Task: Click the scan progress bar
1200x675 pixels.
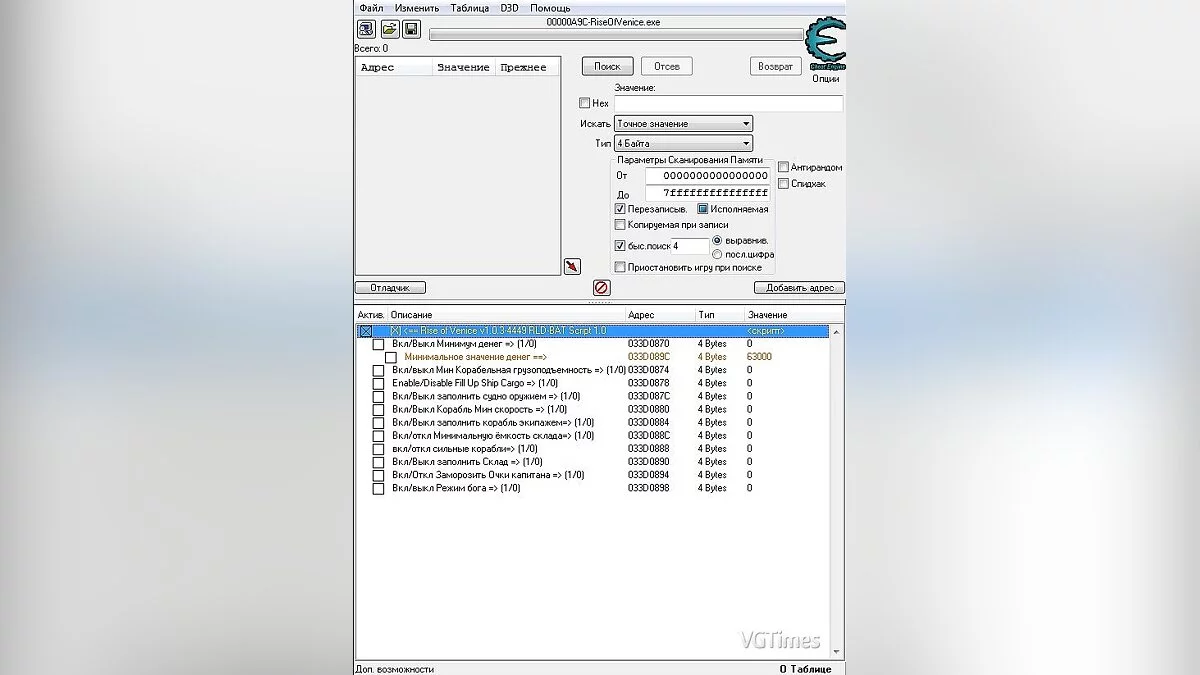Action: [617, 34]
